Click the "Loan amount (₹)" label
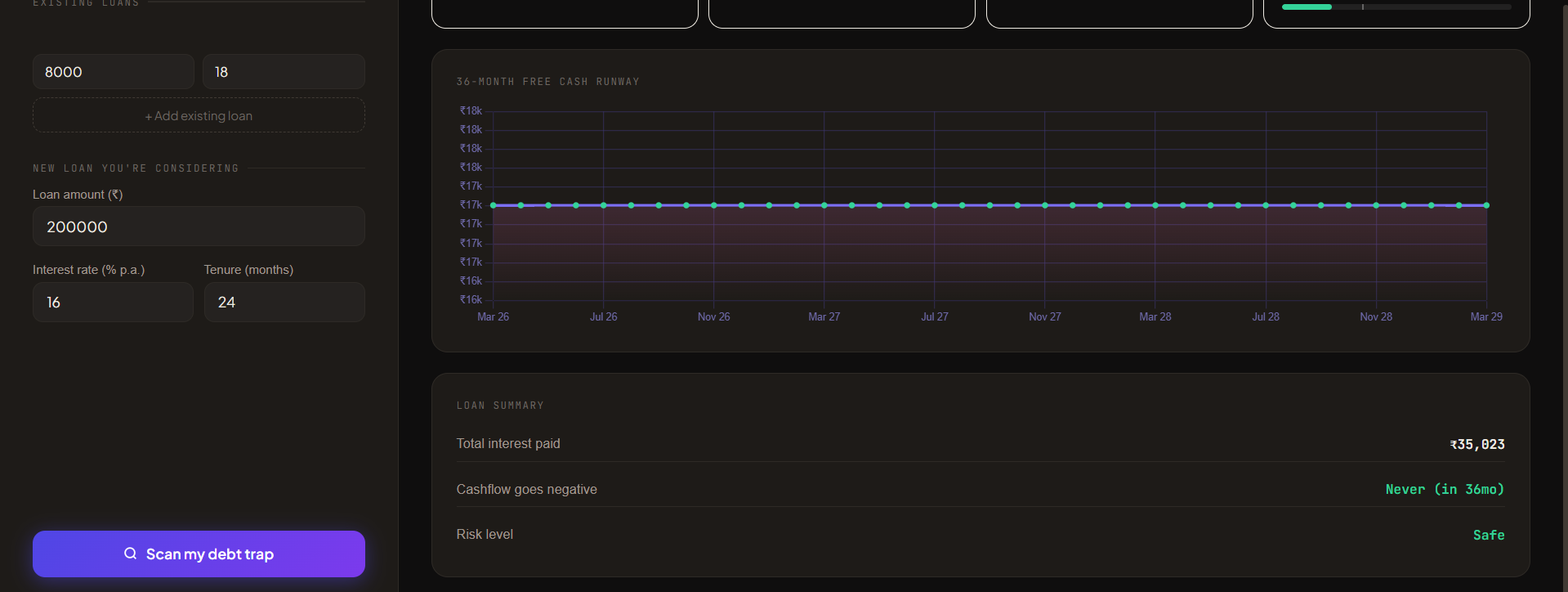 (78, 195)
